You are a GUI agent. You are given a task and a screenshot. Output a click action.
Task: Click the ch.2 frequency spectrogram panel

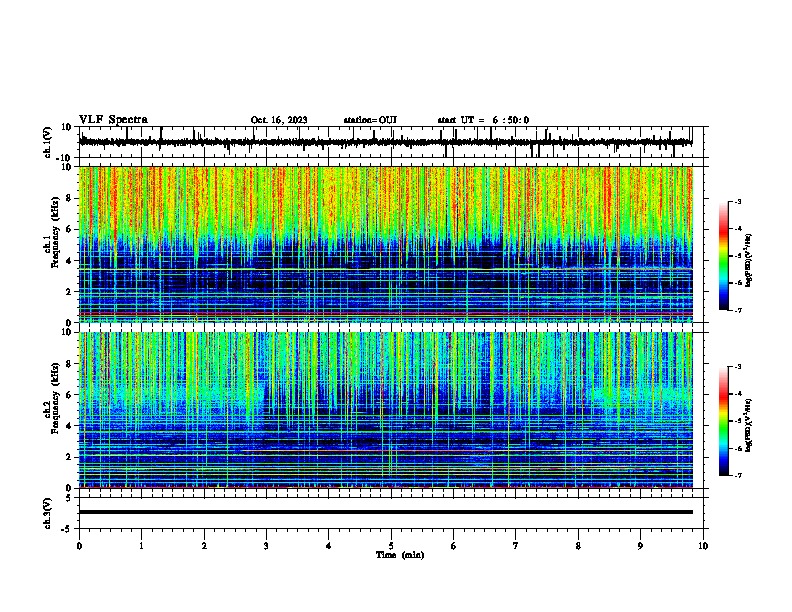(x=386, y=410)
